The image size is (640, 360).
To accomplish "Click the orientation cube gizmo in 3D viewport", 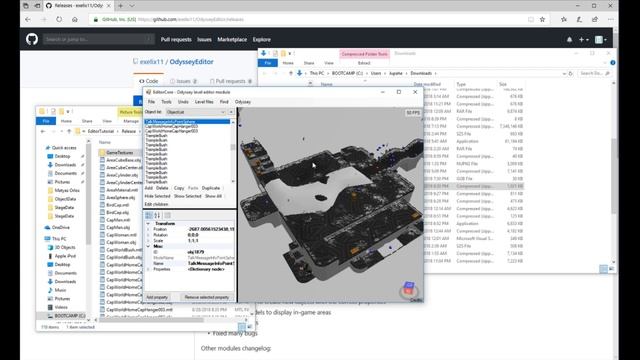I will 409,289.
